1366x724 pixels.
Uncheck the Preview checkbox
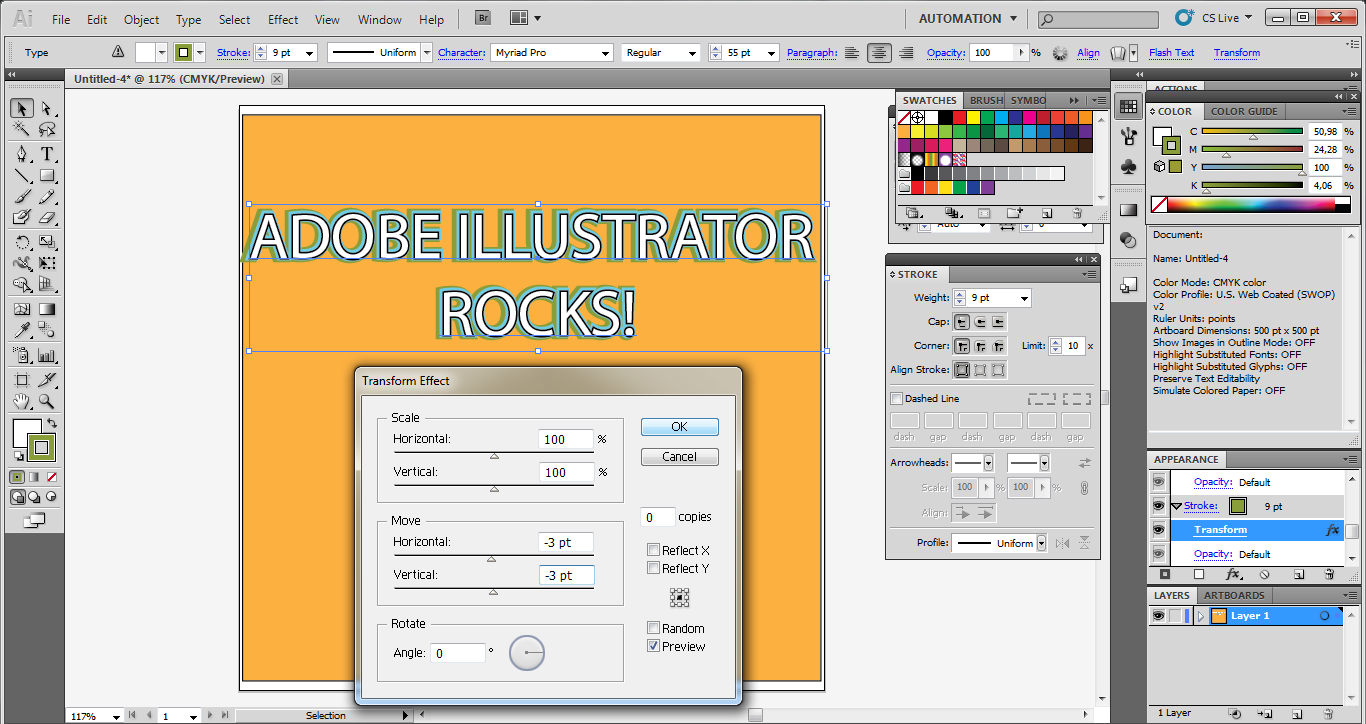[653, 646]
